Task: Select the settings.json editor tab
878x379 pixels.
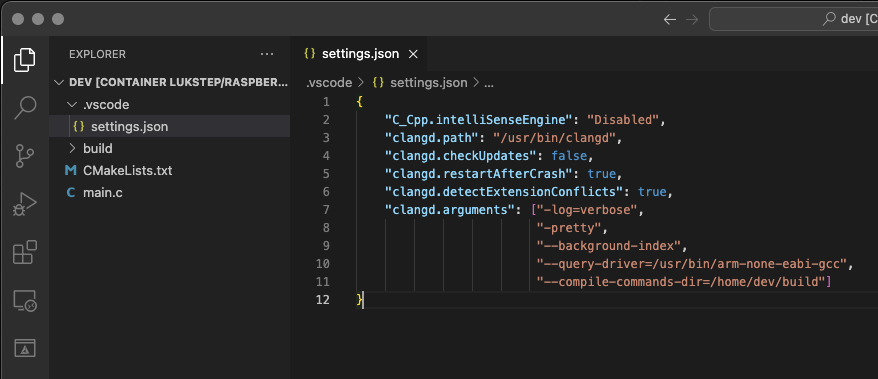Action: click(x=361, y=54)
